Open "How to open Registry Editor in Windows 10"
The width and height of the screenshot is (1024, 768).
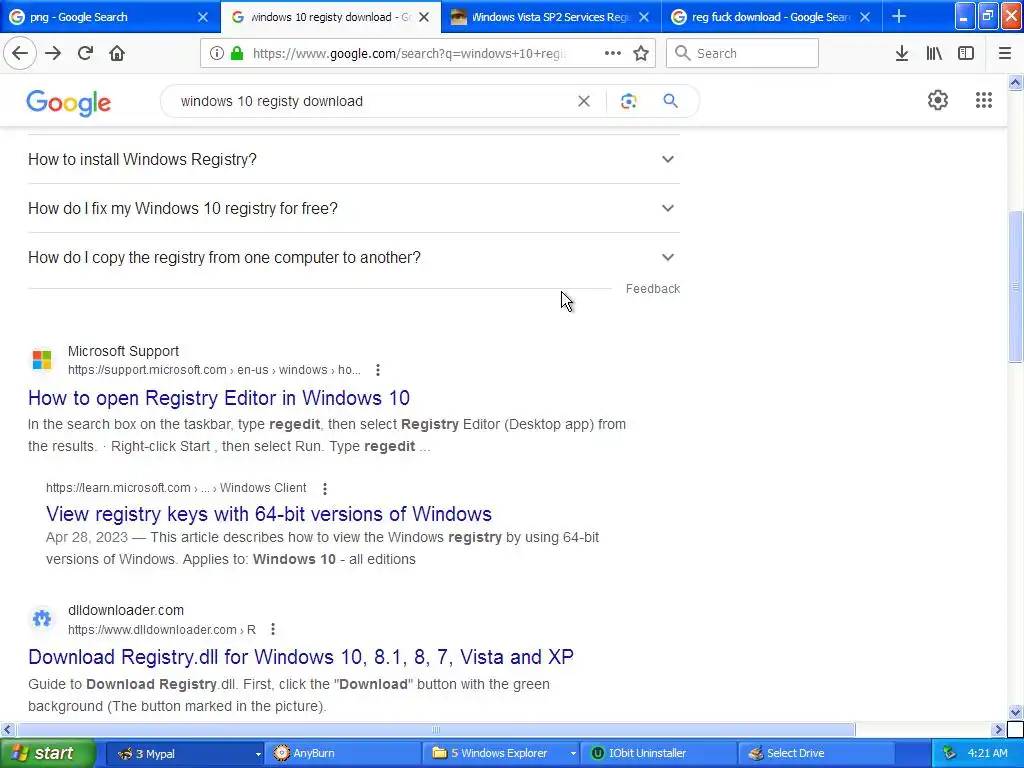pos(219,398)
